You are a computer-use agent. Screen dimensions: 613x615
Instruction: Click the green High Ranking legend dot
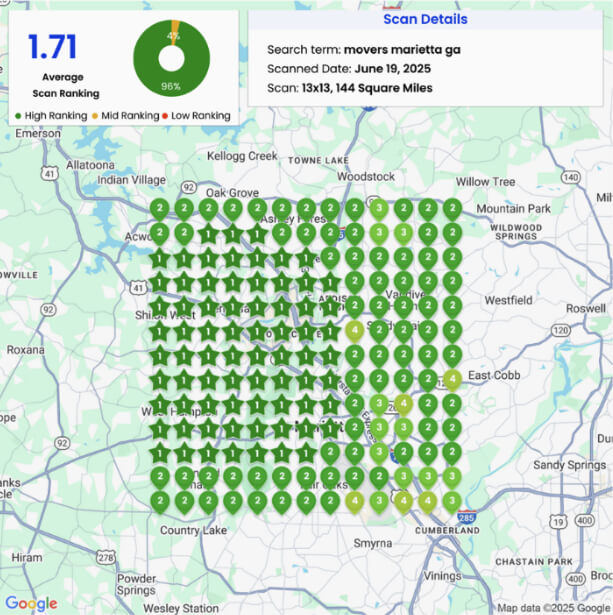[18, 116]
